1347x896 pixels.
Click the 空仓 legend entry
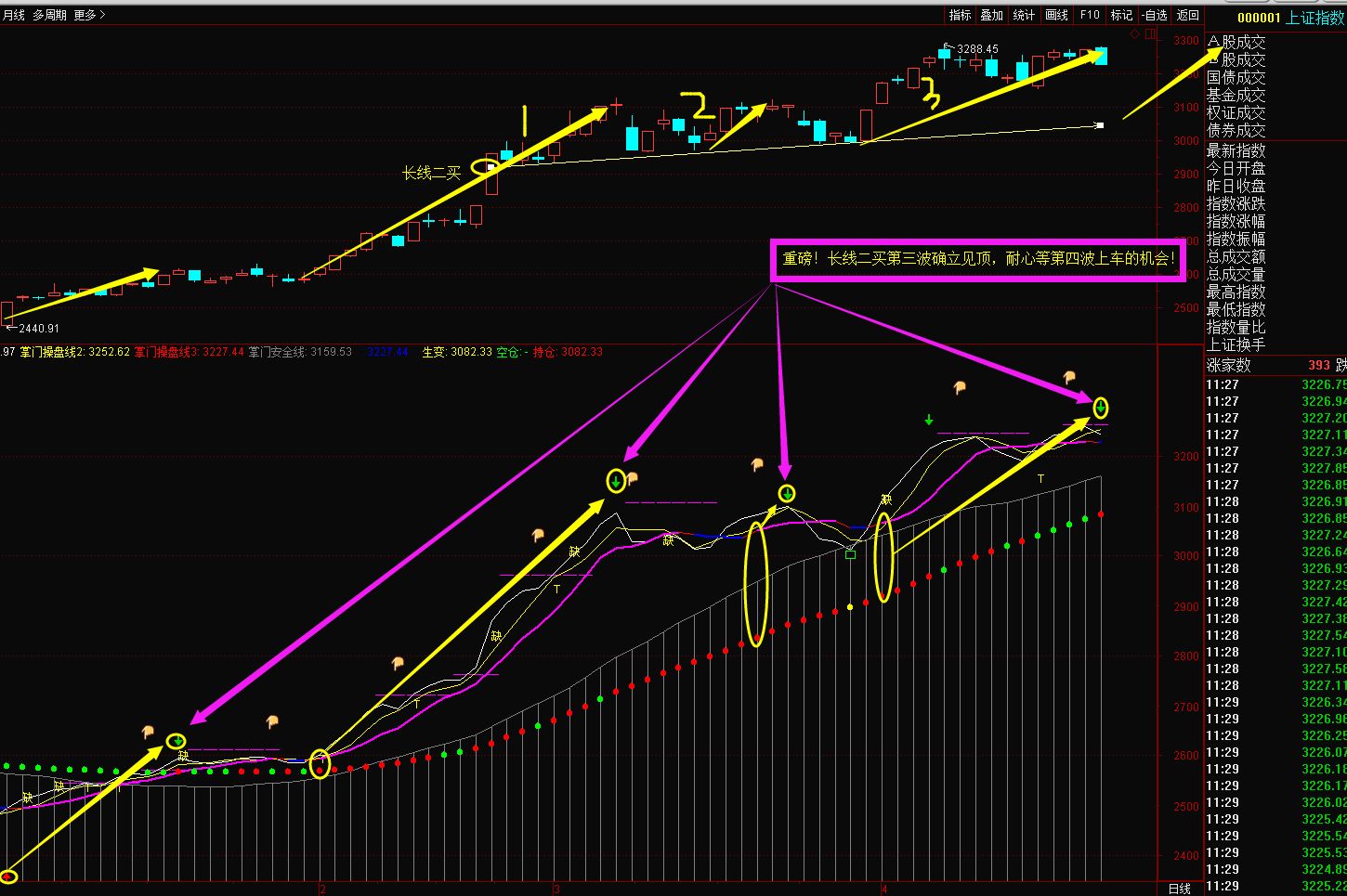(513, 353)
